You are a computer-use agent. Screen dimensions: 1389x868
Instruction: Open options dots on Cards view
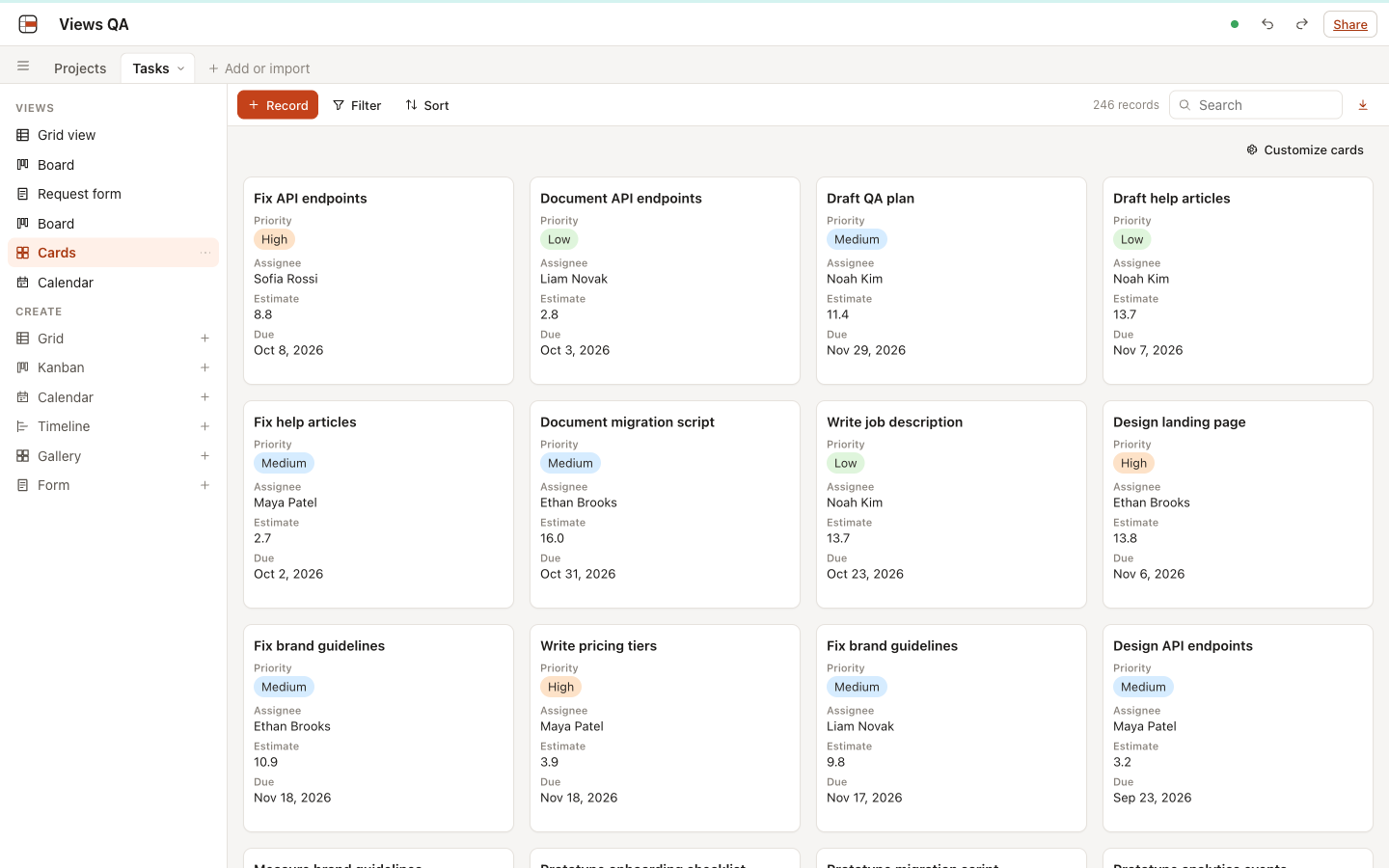click(205, 253)
